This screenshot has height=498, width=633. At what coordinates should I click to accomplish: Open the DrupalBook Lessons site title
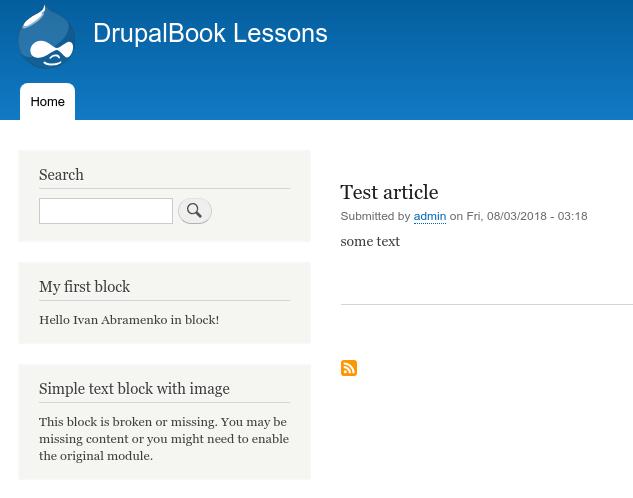[x=210, y=33]
